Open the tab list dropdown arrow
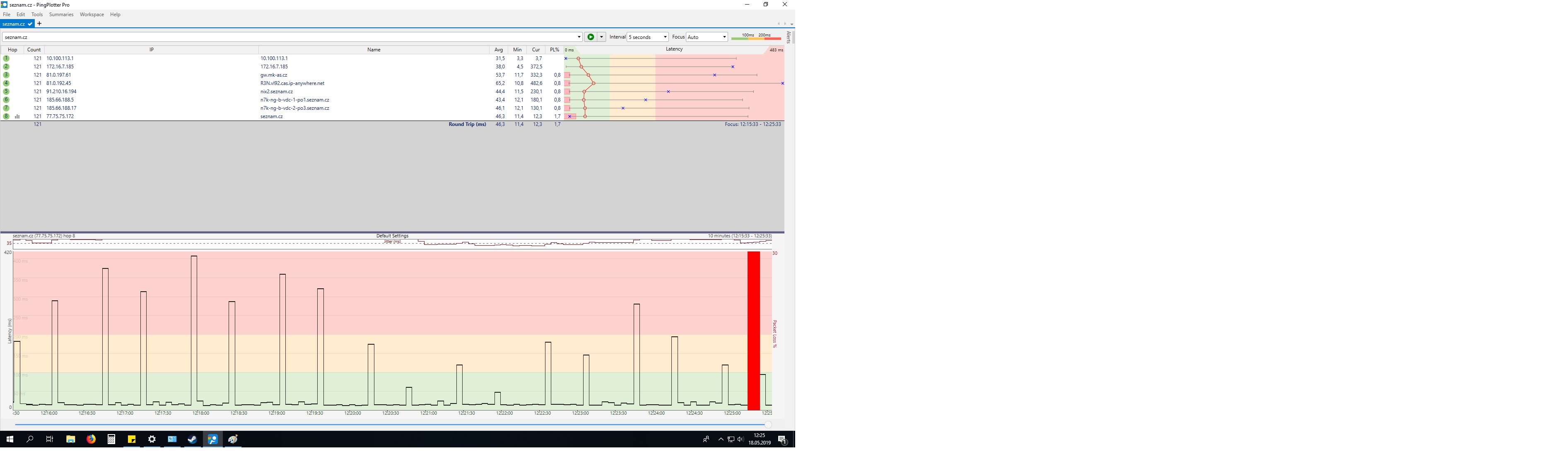 coord(791,24)
